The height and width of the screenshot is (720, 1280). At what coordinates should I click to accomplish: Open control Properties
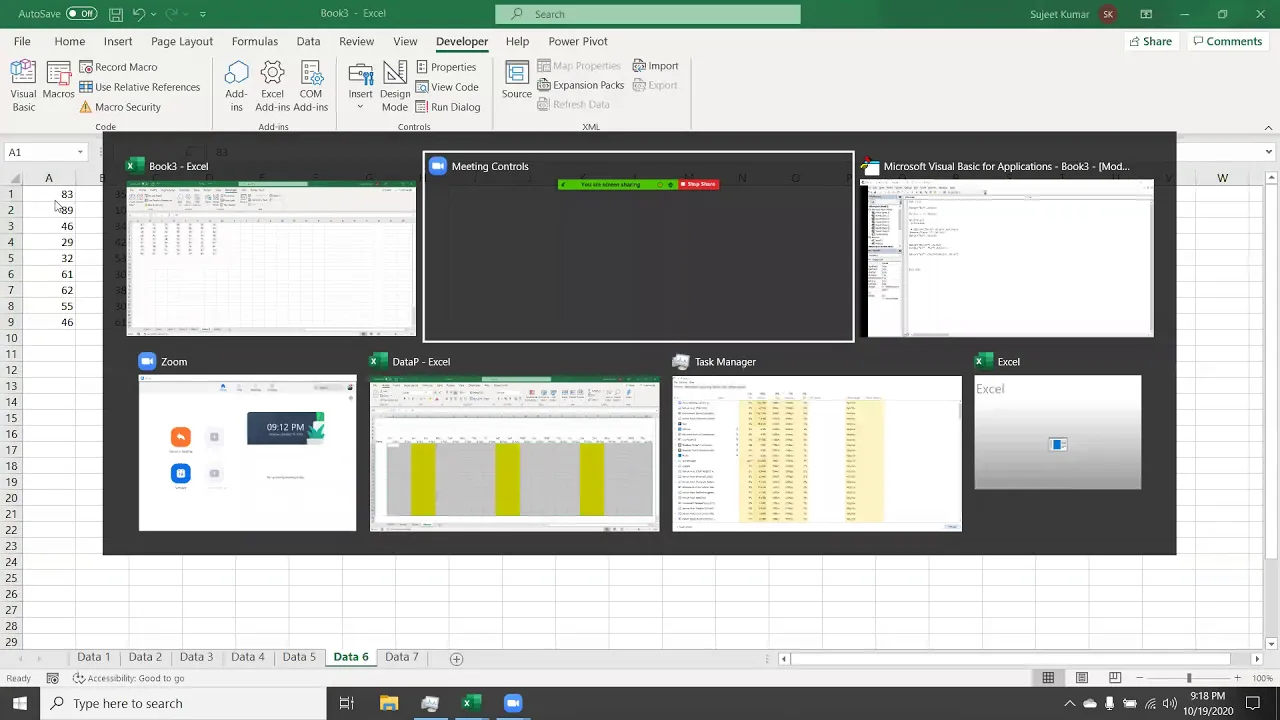tap(446, 67)
